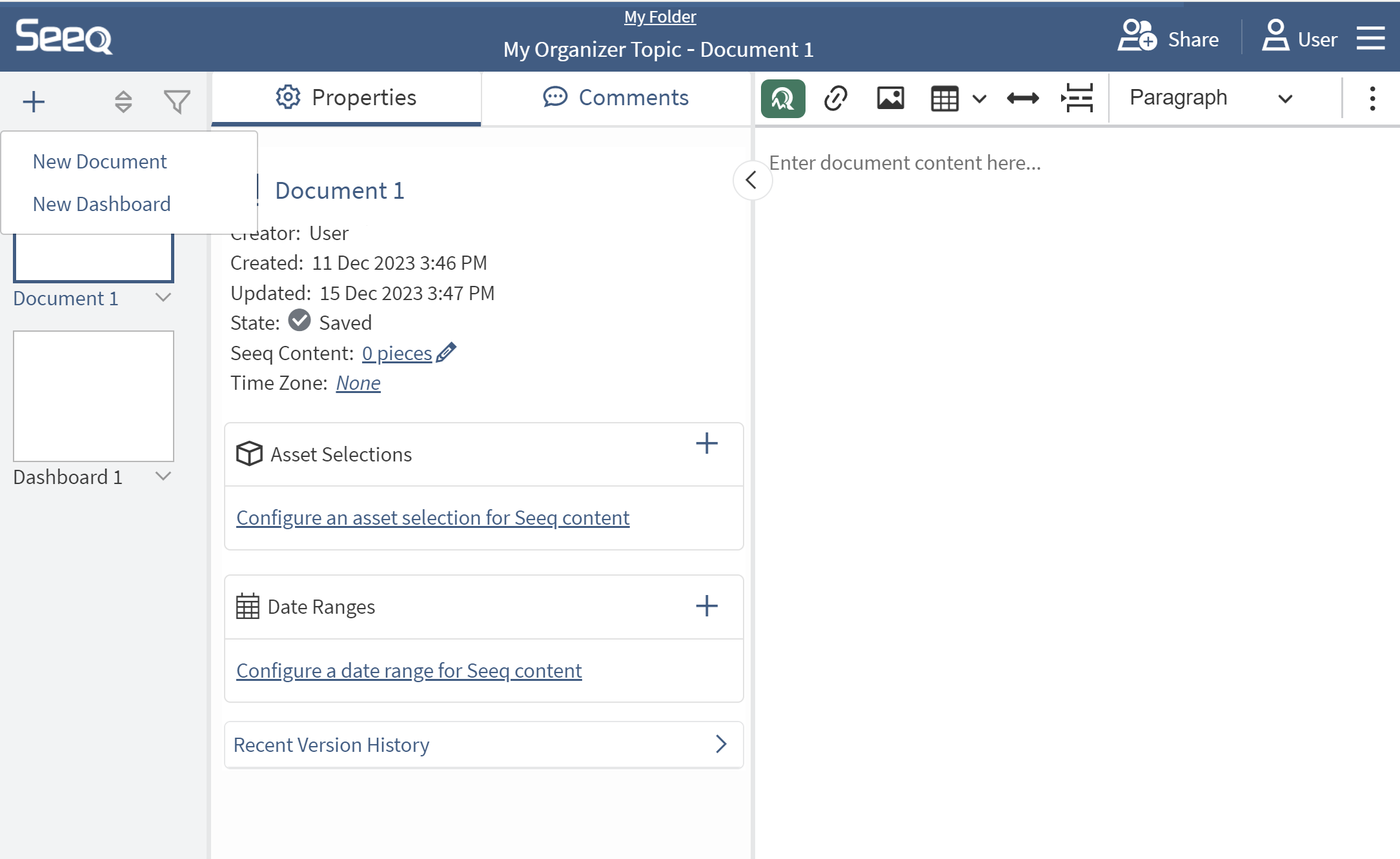
Task: Click Configure a date range link
Action: pyautogui.click(x=409, y=671)
